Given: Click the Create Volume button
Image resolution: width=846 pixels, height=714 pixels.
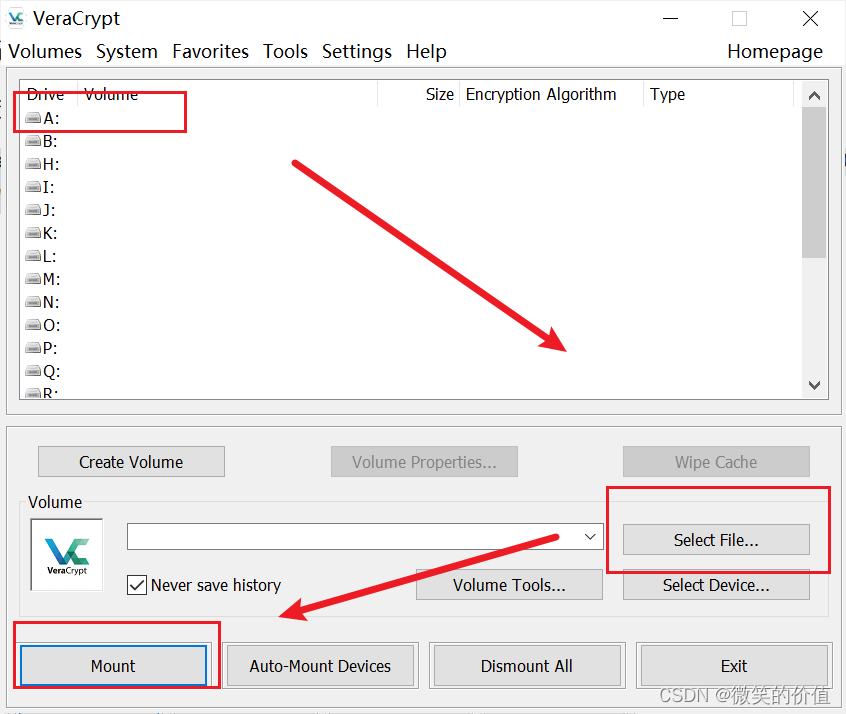Looking at the screenshot, I should point(131,462).
